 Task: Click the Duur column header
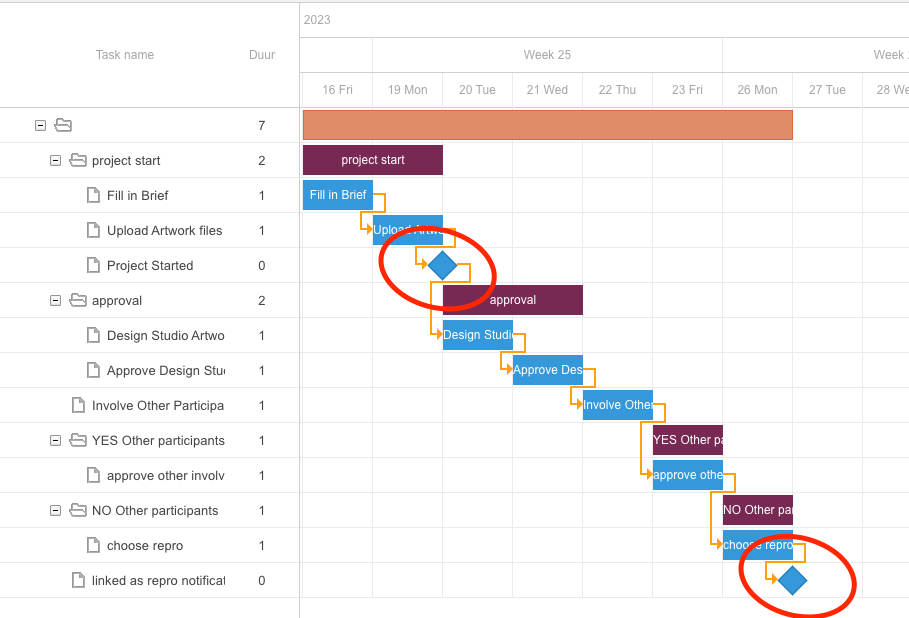(262, 55)
